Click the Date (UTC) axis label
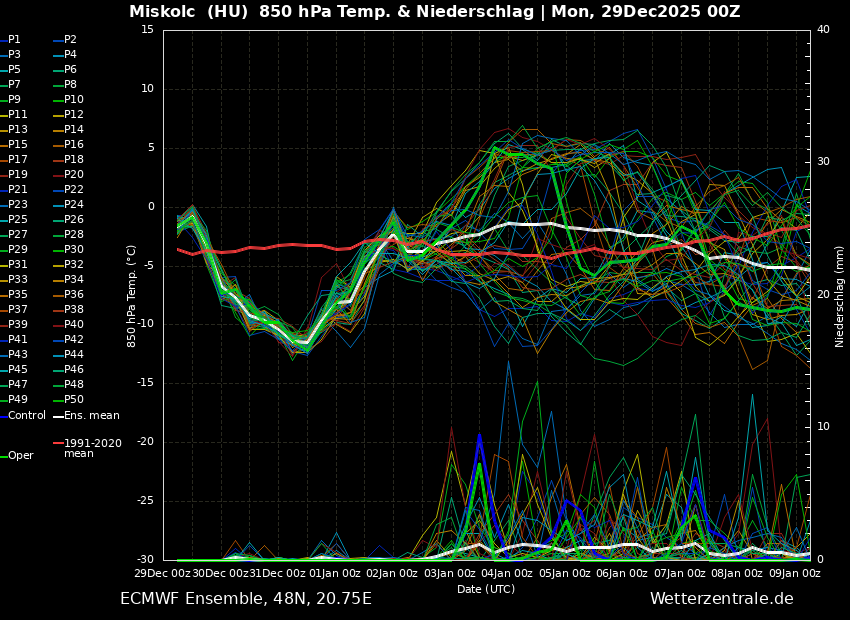The image size is (850, 620). point(486,589)
